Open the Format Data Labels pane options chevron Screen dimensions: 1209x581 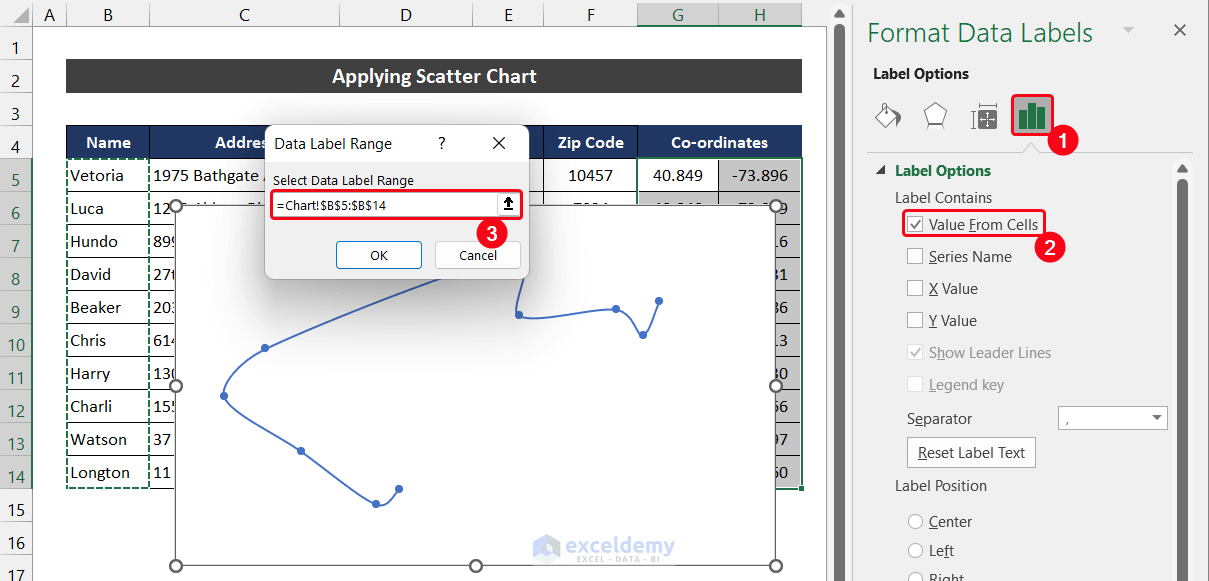1130,32
